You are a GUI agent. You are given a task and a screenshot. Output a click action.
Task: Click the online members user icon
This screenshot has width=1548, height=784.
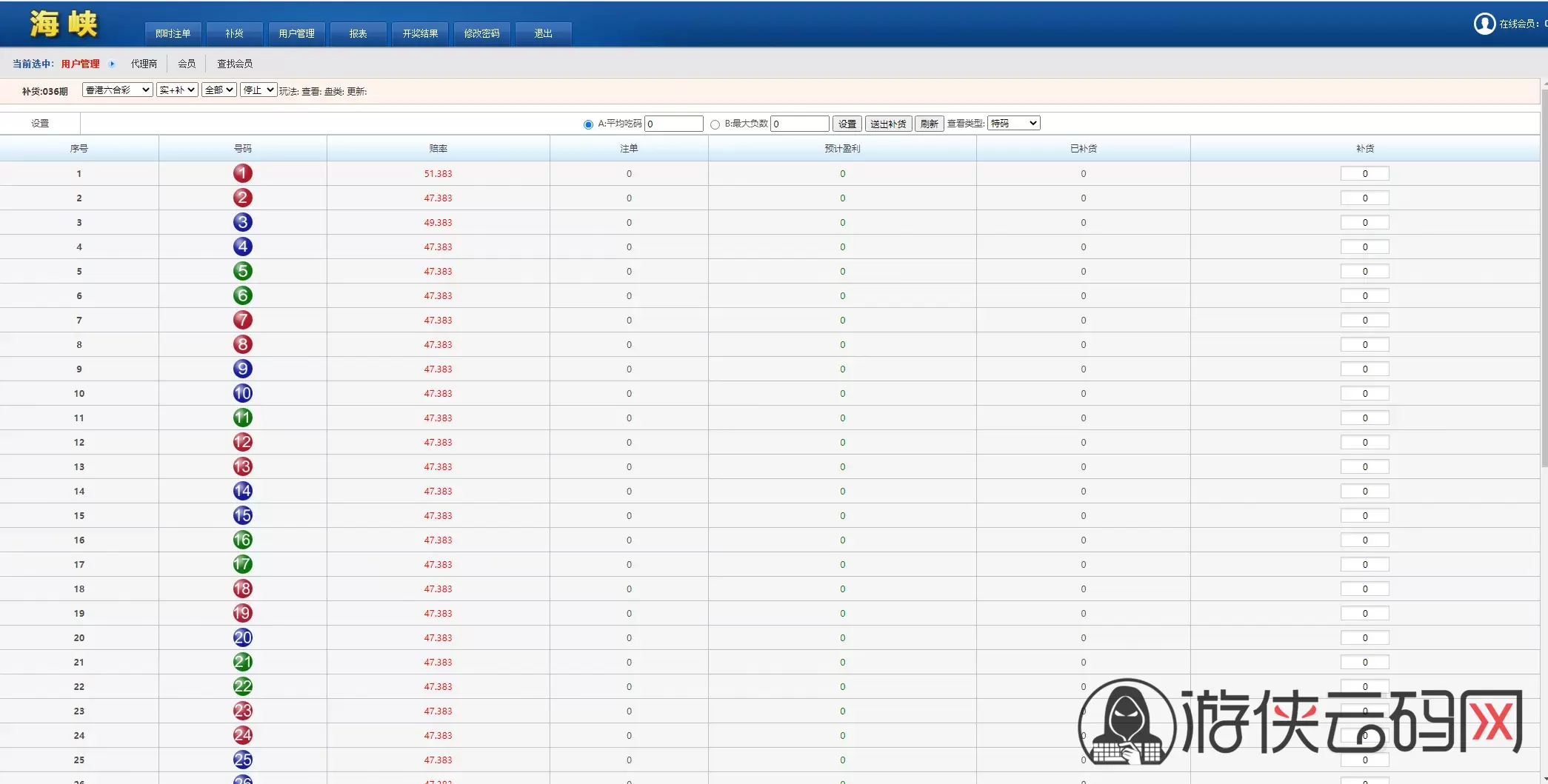point(1484,24)
